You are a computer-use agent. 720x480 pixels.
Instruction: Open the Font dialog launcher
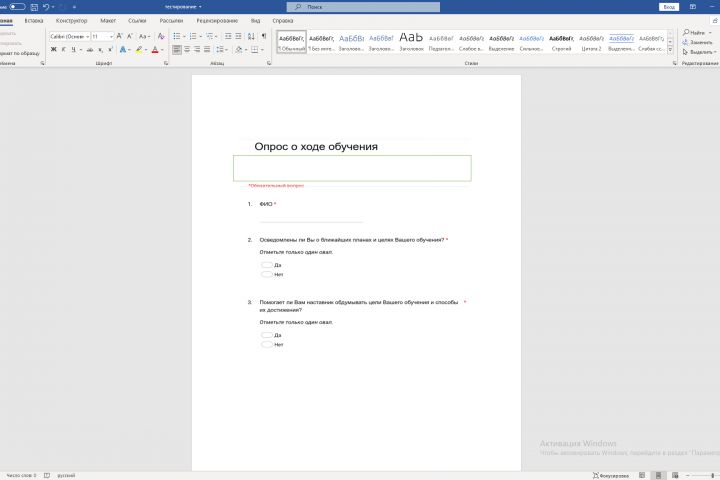point(166,63)
